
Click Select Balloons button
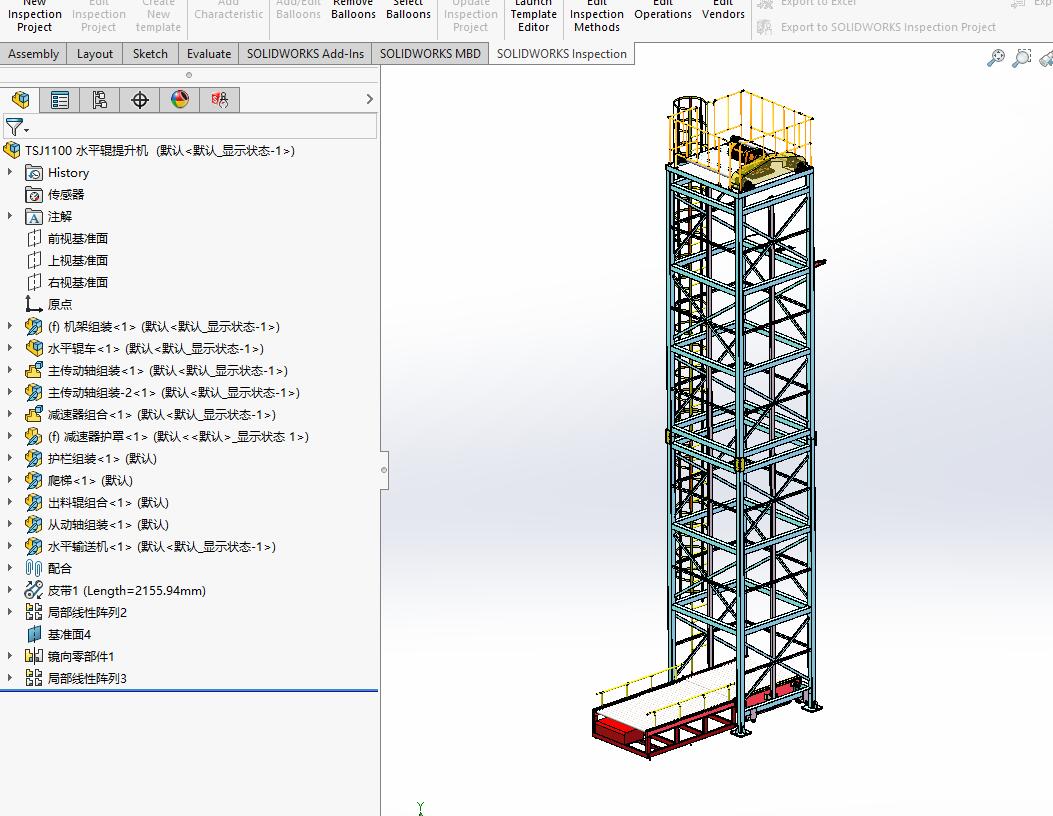(x=408, y=11)
